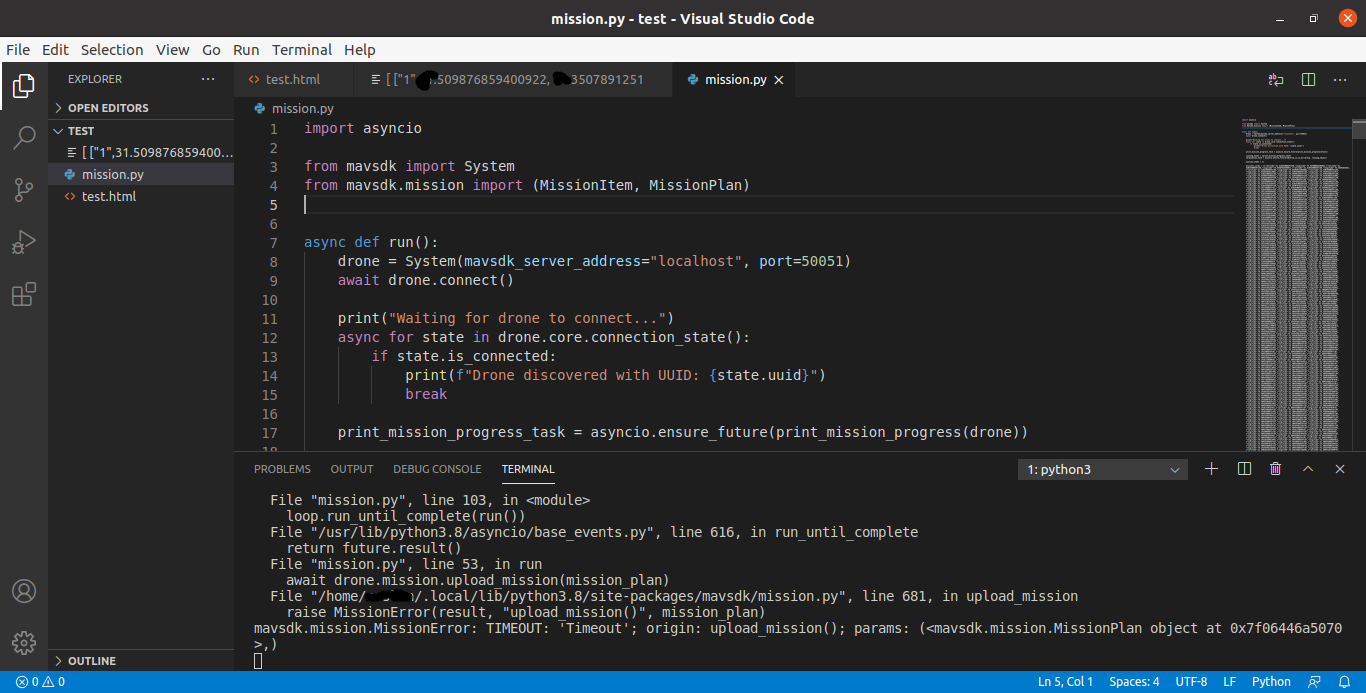Open the [["1",31.509876859400 file in explorer
This screenshot has height=693, width=1366.
[141, 152]
